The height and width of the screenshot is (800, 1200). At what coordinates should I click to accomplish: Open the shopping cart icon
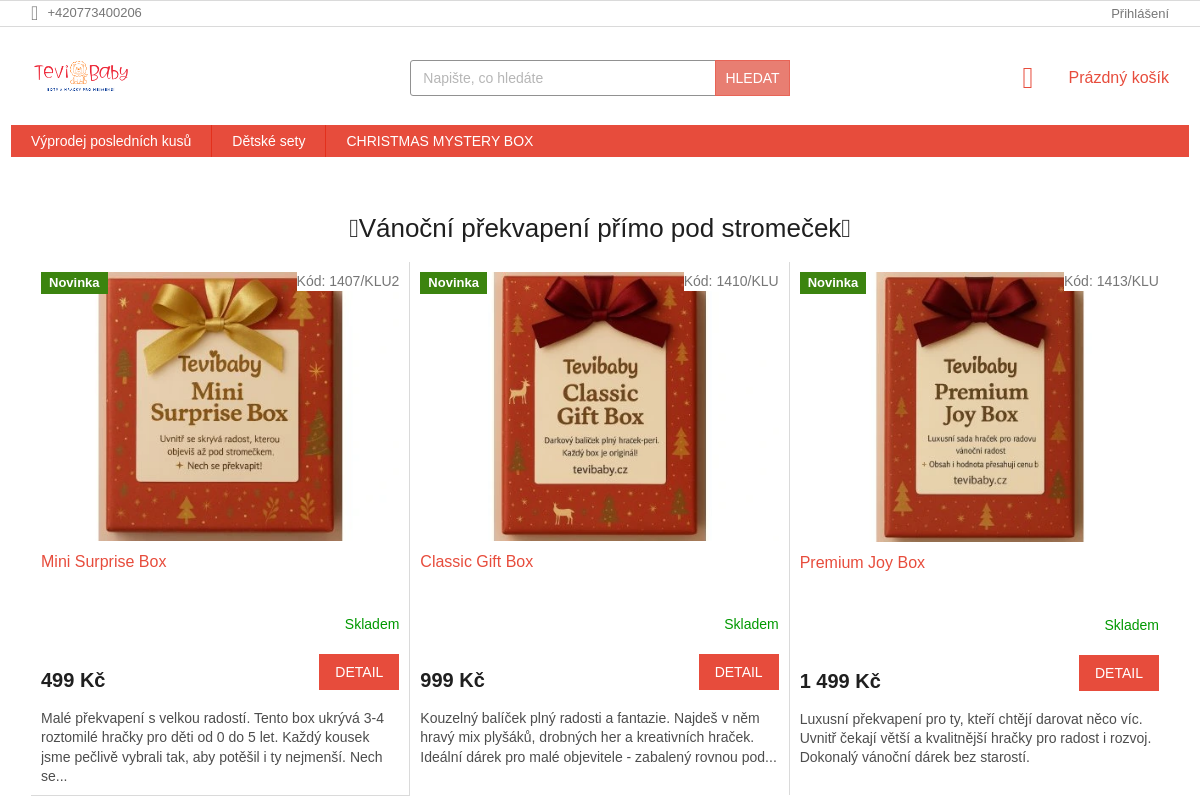(1027, 78)
